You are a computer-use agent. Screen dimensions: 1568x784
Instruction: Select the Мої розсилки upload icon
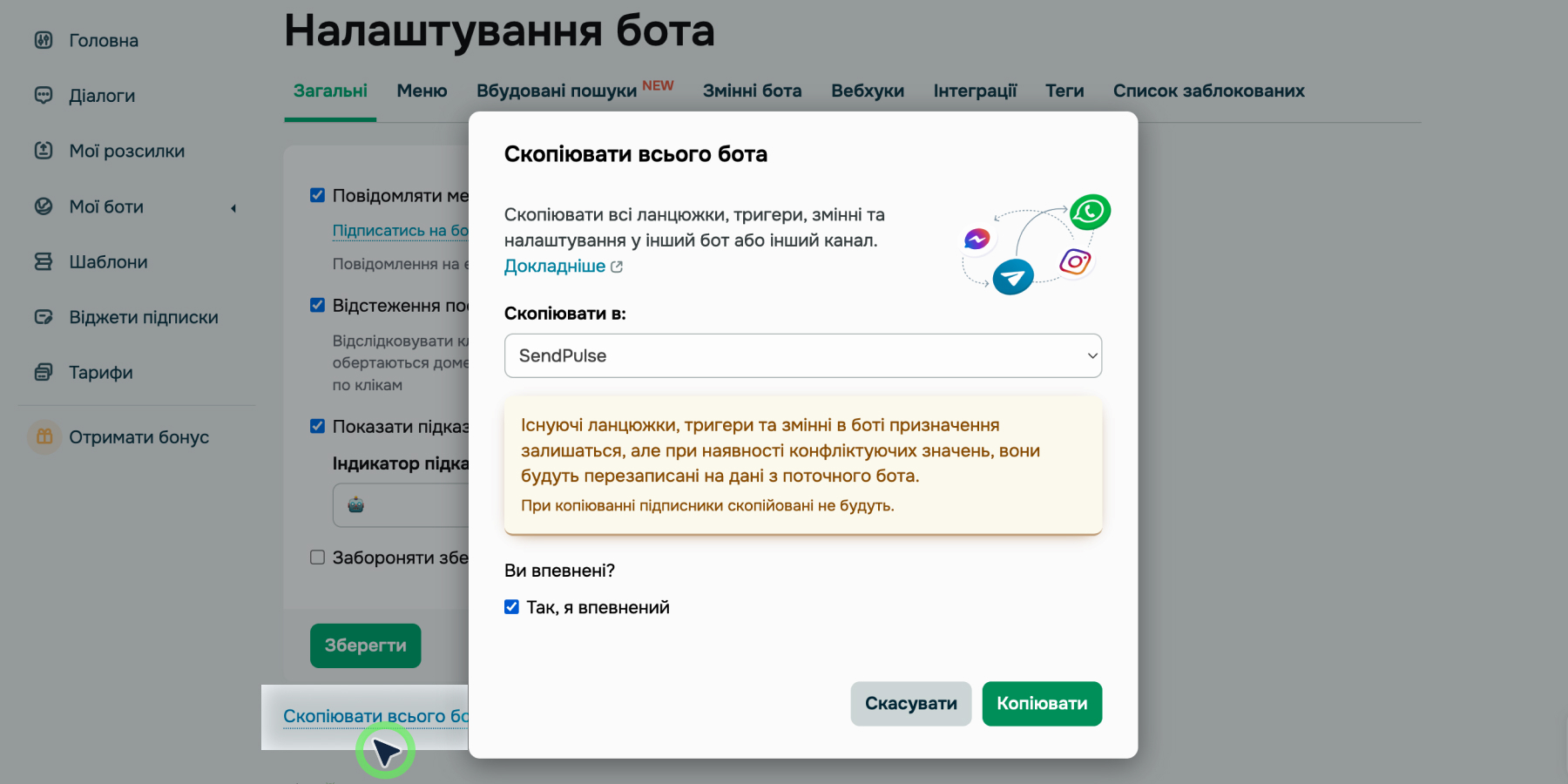pyautogui.click(x=43, y=151)
